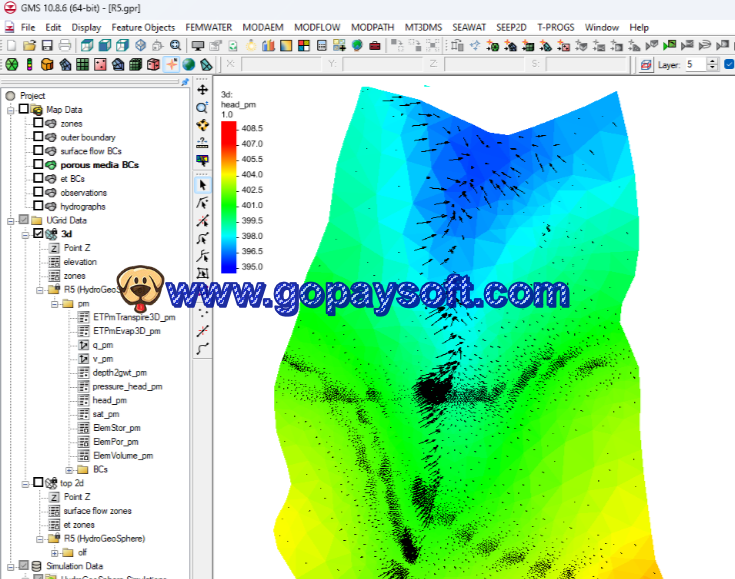Select the Rotate tool
The width and height of the screenshot is (735, 579).
[x=202, y=125]
